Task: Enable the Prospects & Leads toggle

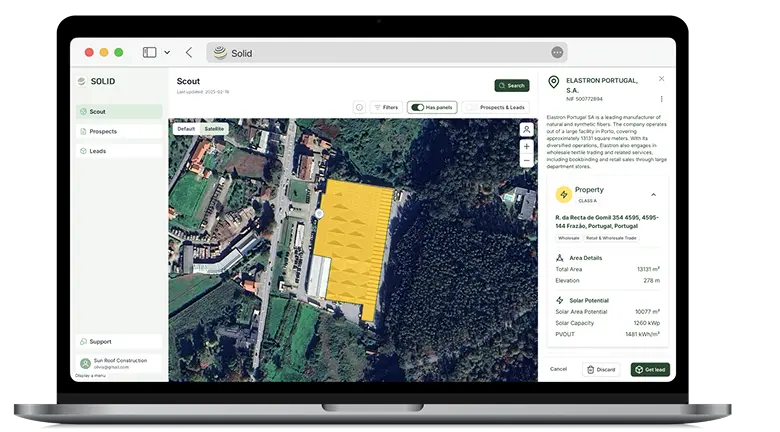Action: [470, 107]
